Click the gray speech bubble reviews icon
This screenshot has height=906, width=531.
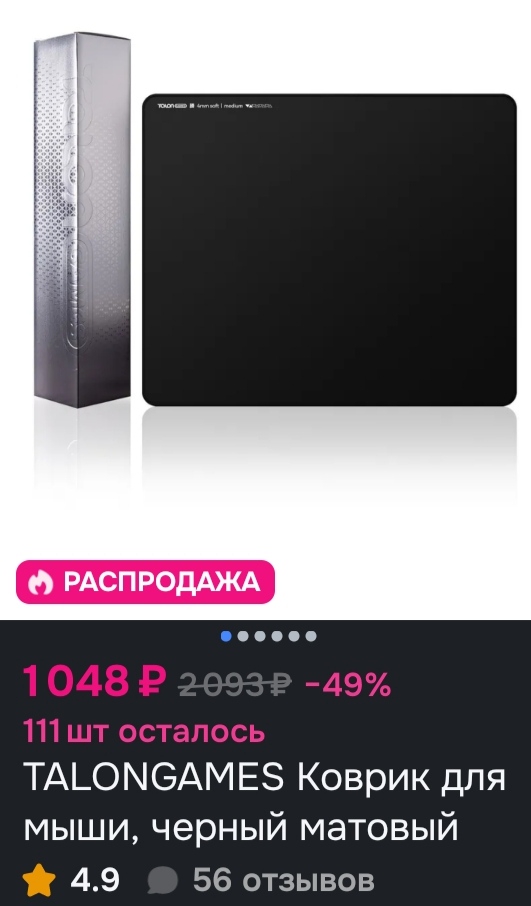click(x=162, y=881)
